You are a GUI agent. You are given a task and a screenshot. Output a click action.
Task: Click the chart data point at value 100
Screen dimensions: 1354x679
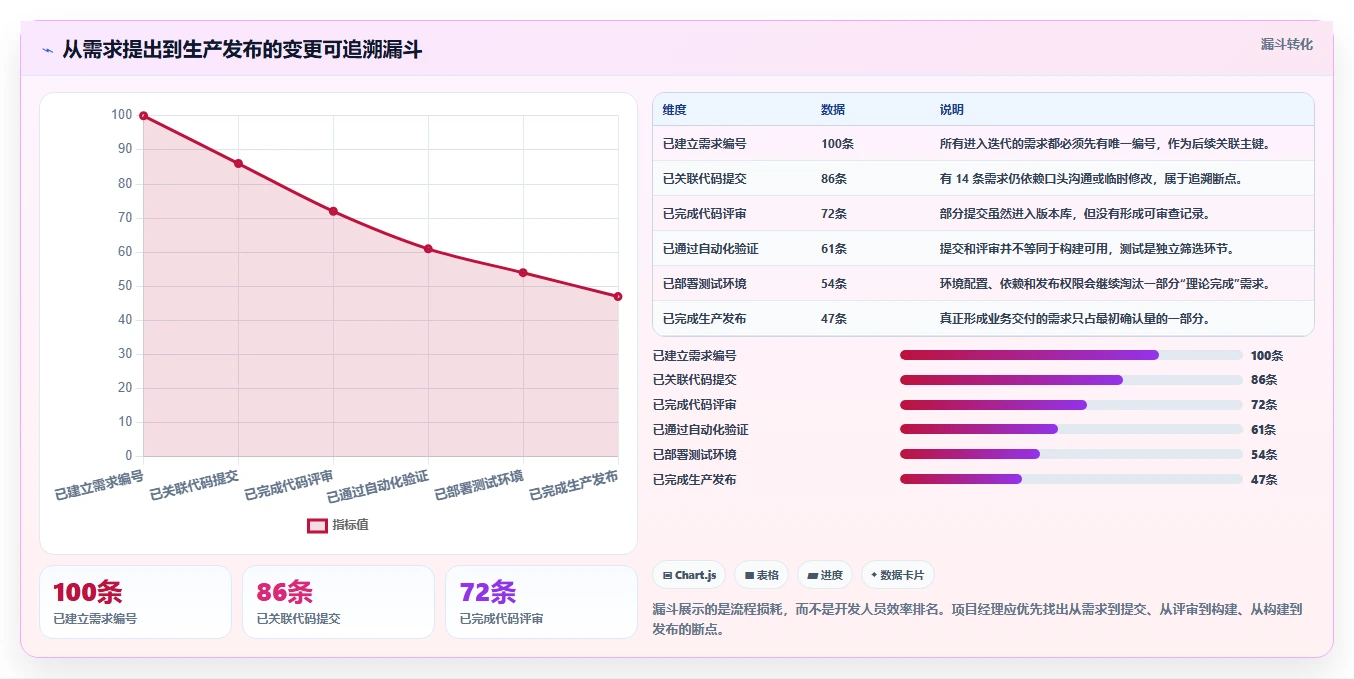[143, 116]
